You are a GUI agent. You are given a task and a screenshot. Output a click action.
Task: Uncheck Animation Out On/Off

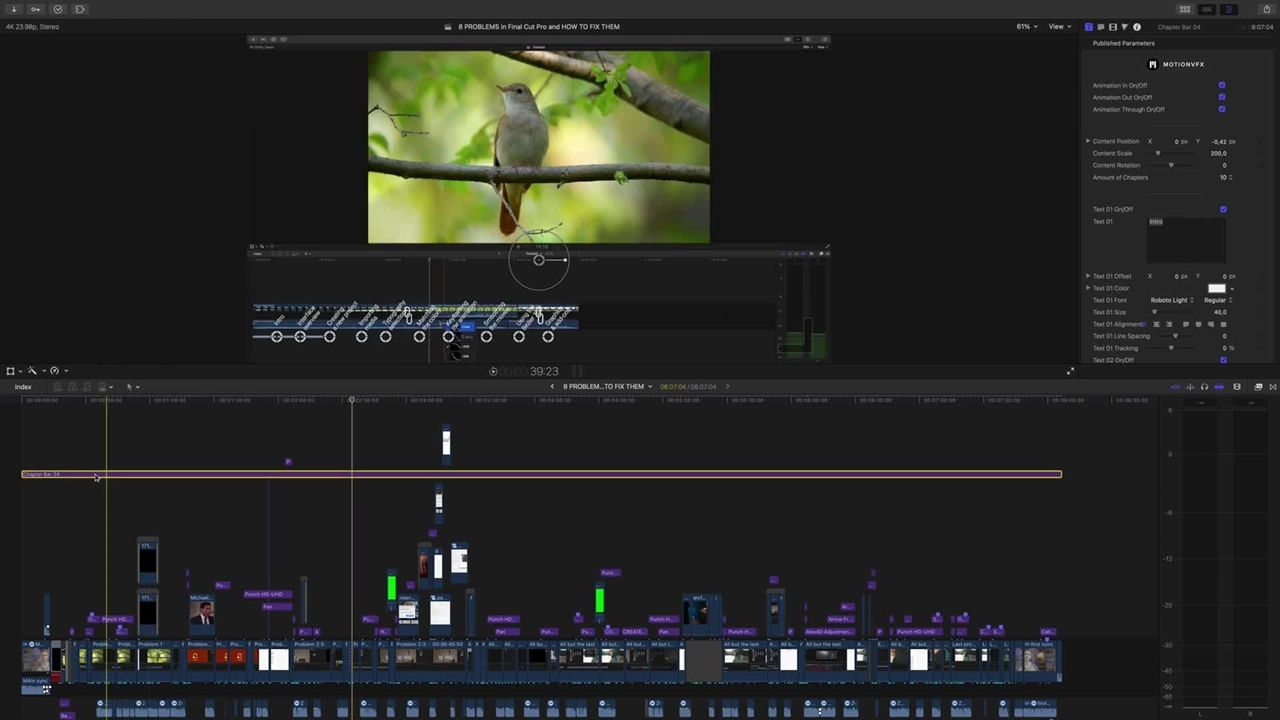(x=1222, y=98)
